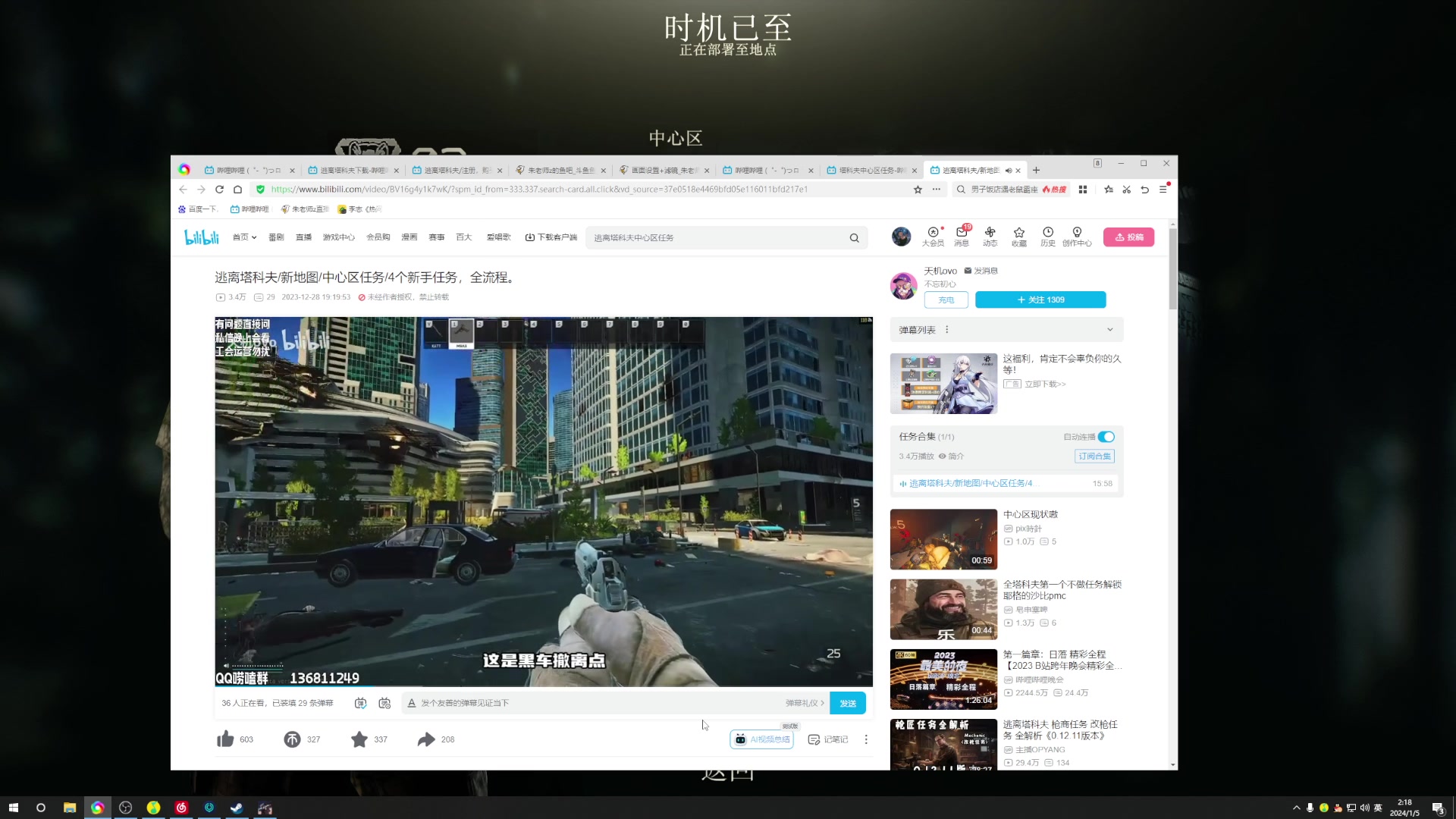
Task: Open the 收藏 favorites star icon in header
Action: click(1019, 237)
